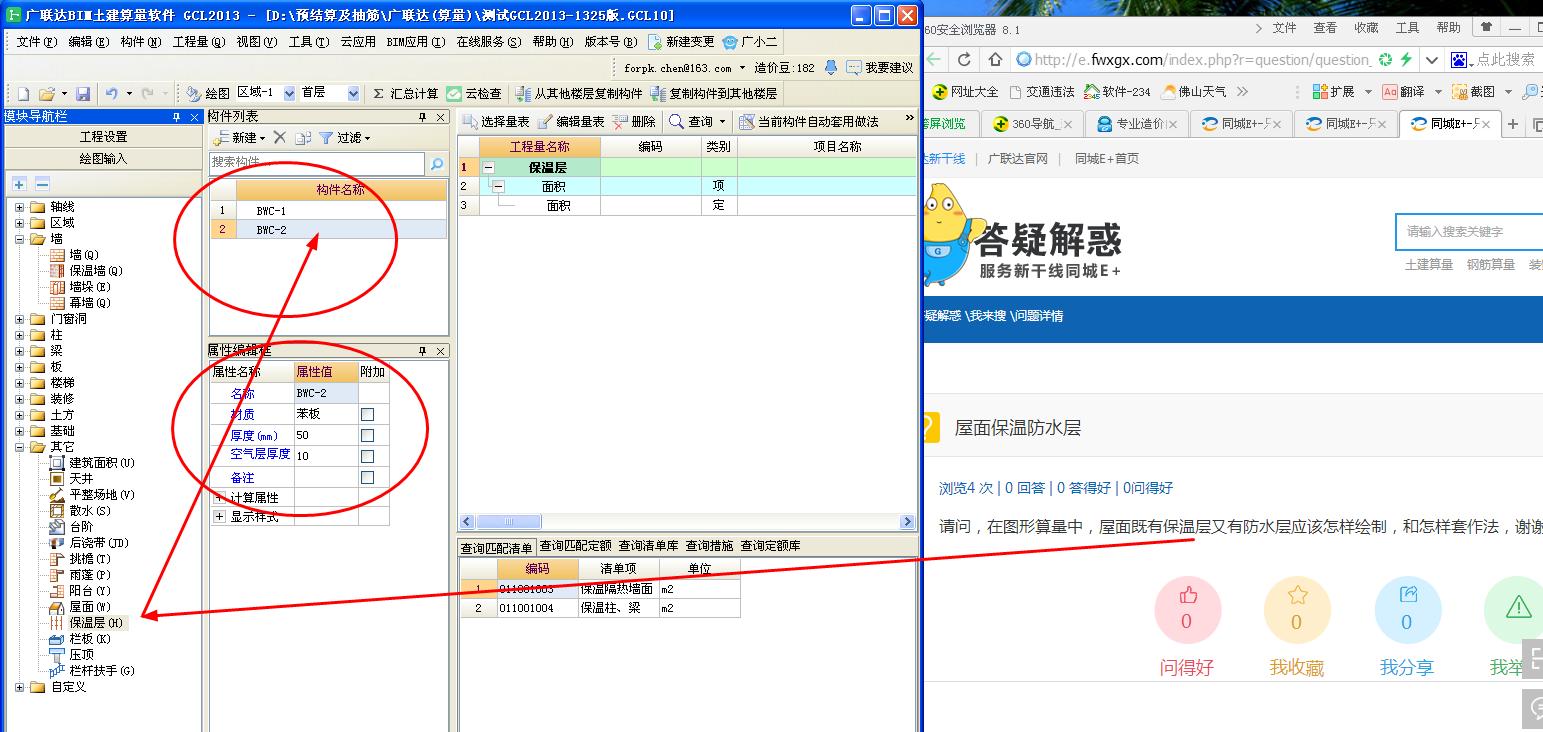Open the 区域-1 dropdown
Viewport: 1543px width, 732px height.
click(x=290, y=94)
